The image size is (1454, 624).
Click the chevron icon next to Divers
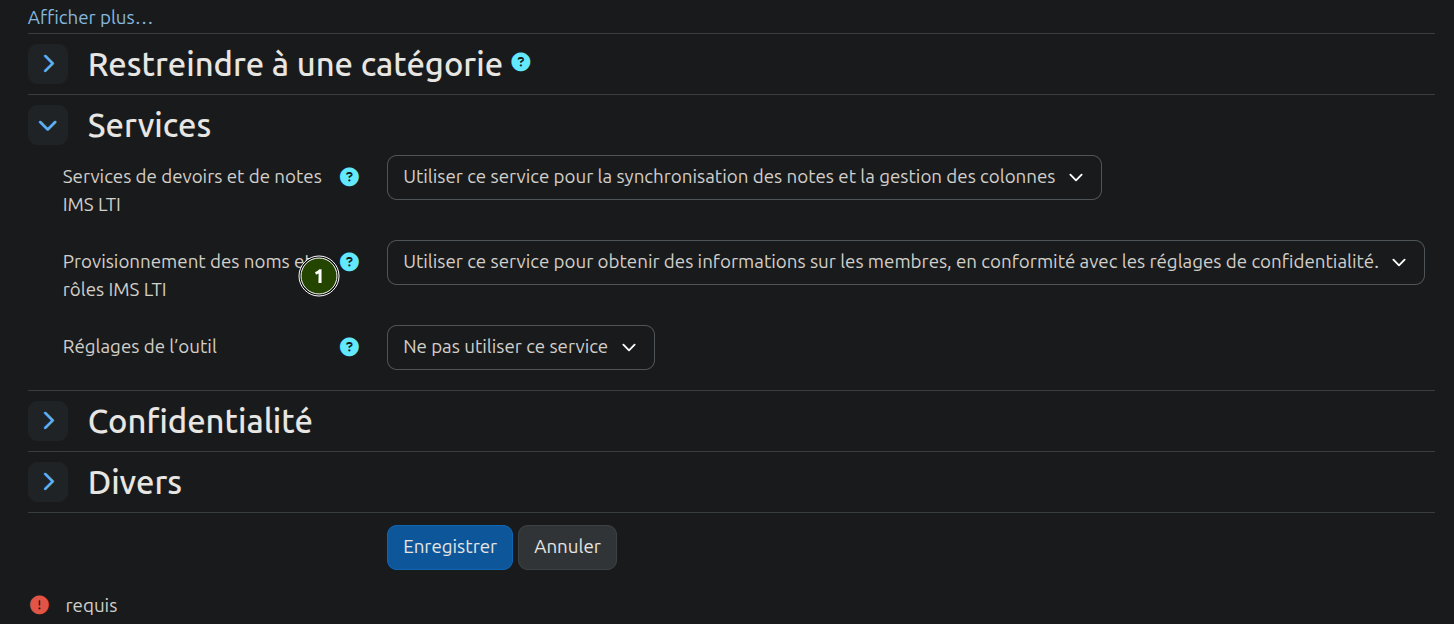pos(47,482)
